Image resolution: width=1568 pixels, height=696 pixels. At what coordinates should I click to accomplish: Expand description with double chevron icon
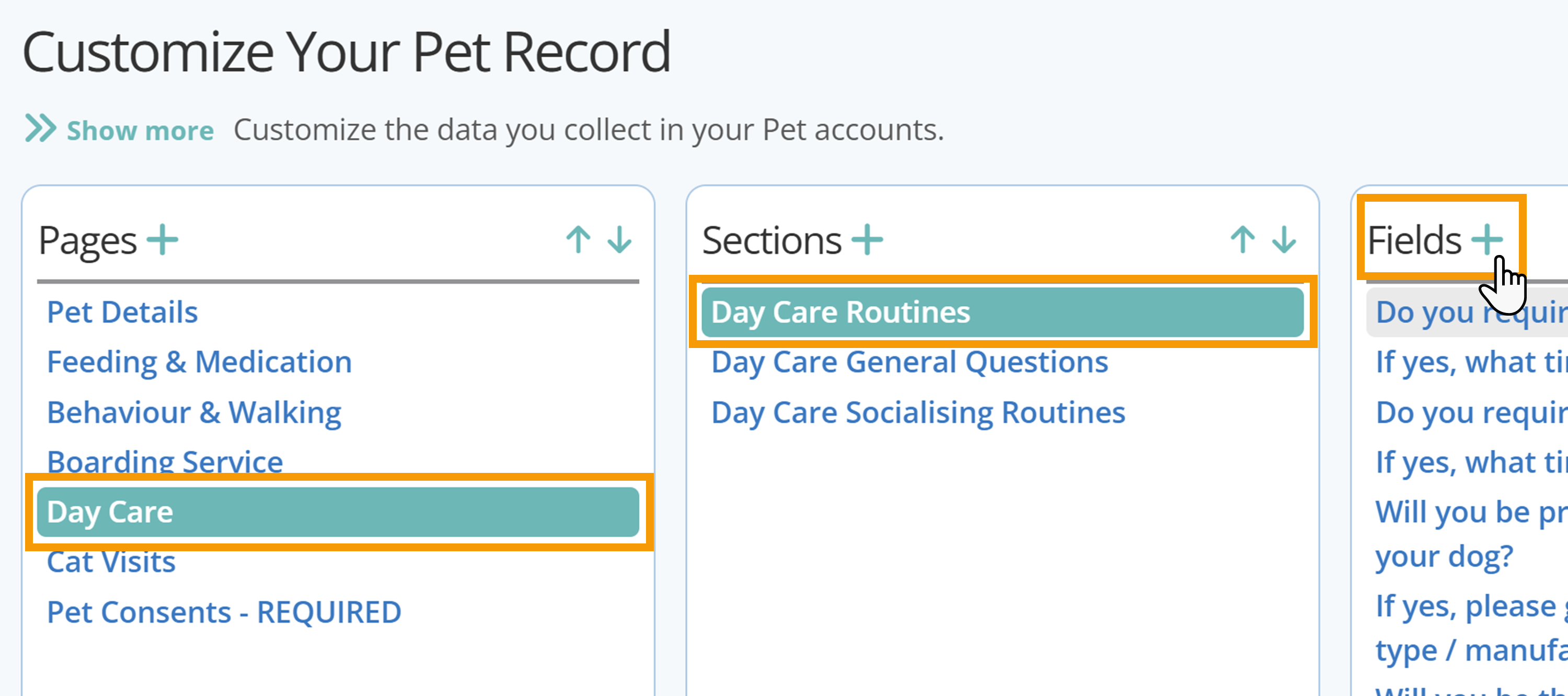click(40, 129)
